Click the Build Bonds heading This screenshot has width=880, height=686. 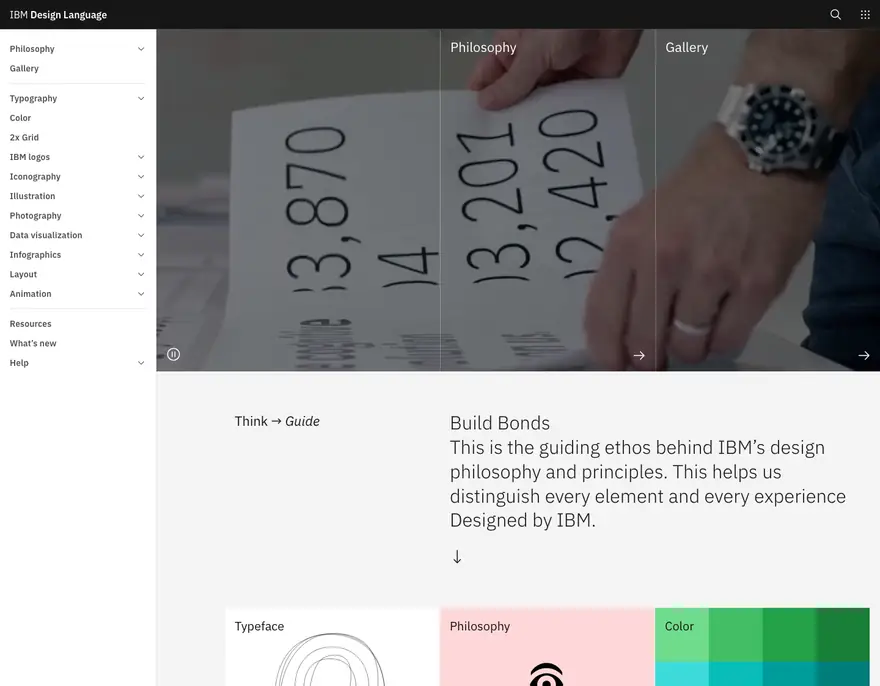[499, 423]
